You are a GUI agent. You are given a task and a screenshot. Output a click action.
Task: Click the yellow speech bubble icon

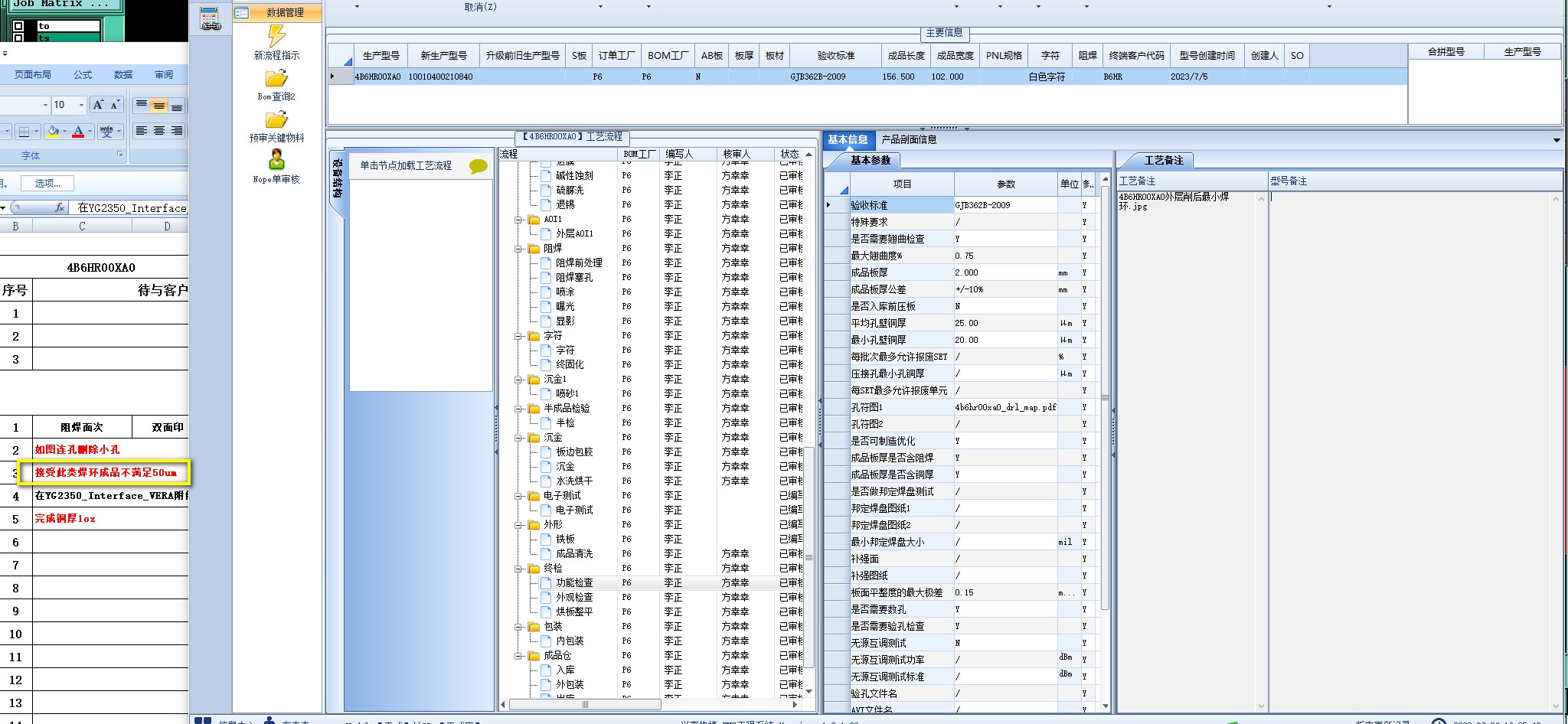pos(479,166)
